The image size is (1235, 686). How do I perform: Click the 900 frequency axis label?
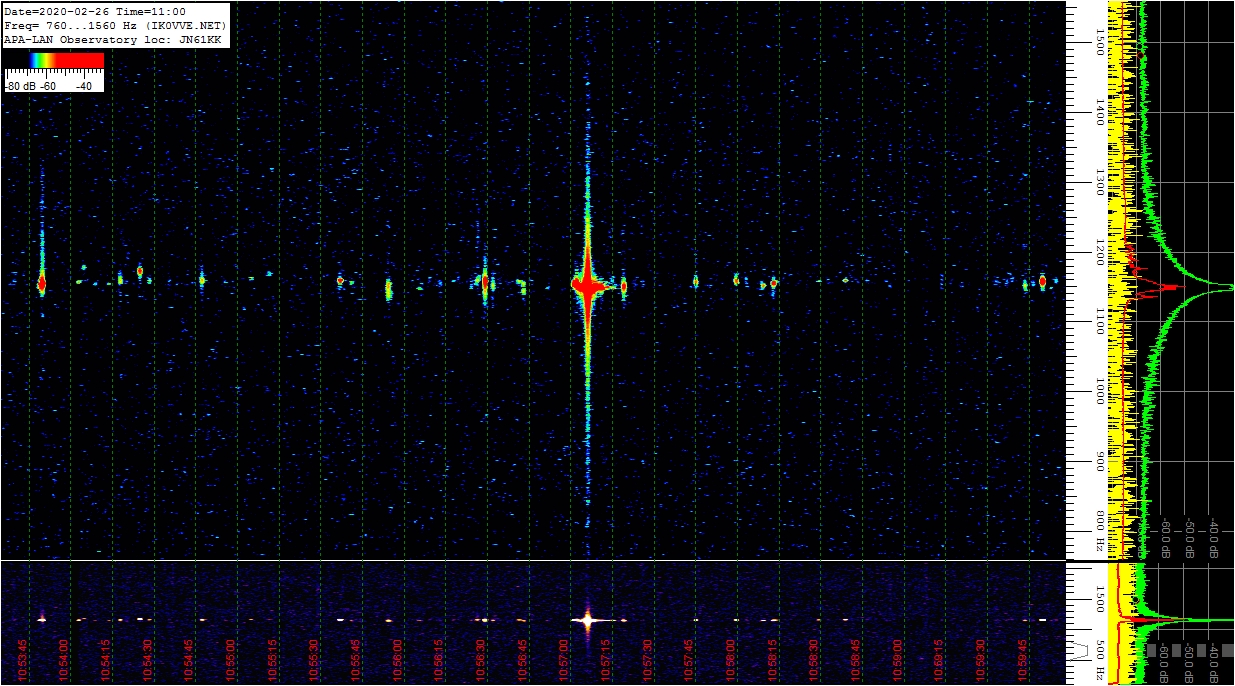pyautogui.click(x=1100, y=462)
